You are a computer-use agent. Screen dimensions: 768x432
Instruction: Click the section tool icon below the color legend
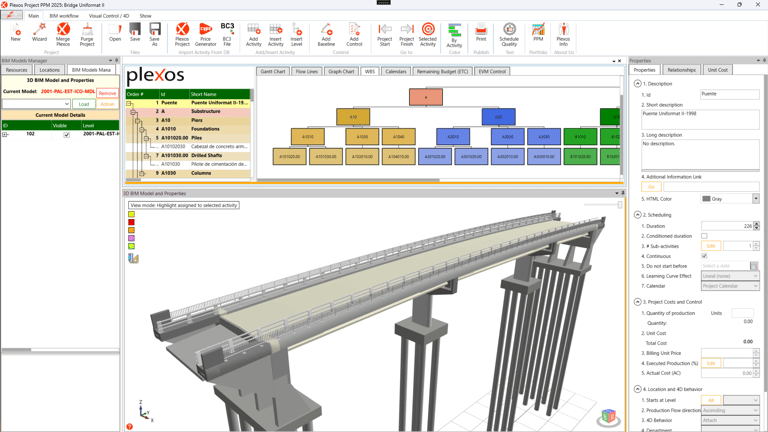coord(133,258)
